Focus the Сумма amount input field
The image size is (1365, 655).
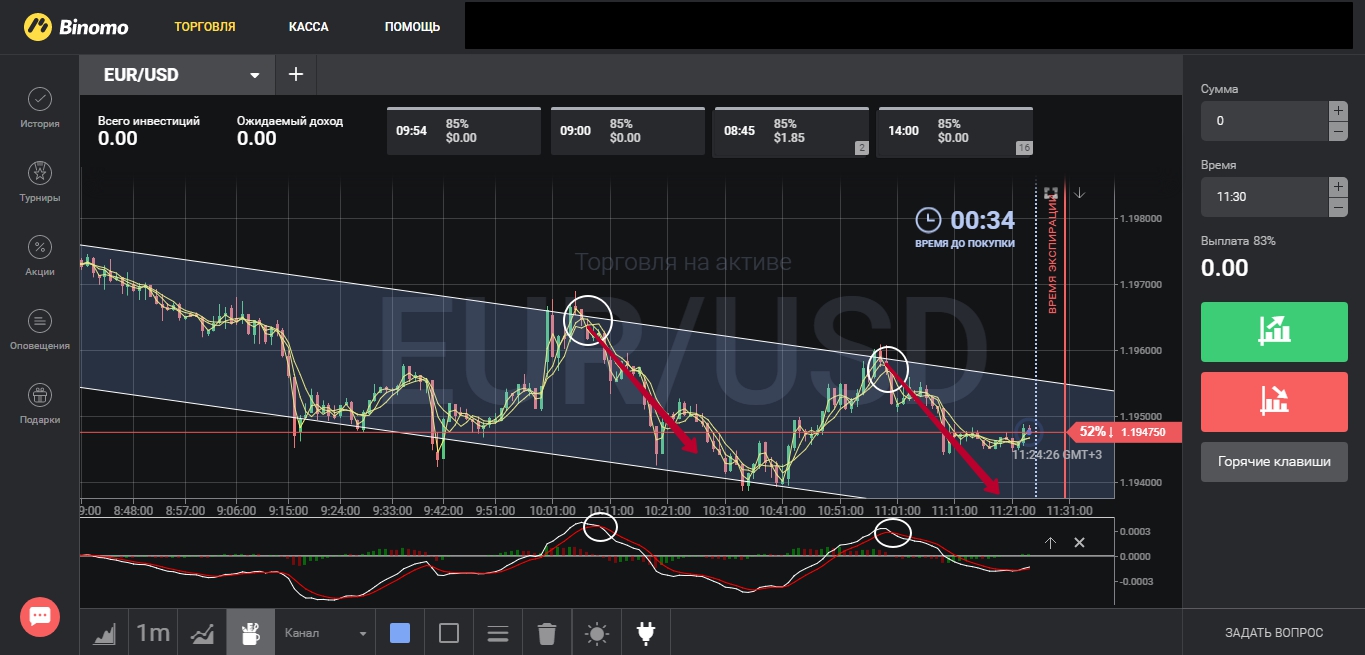(1264, 121)
